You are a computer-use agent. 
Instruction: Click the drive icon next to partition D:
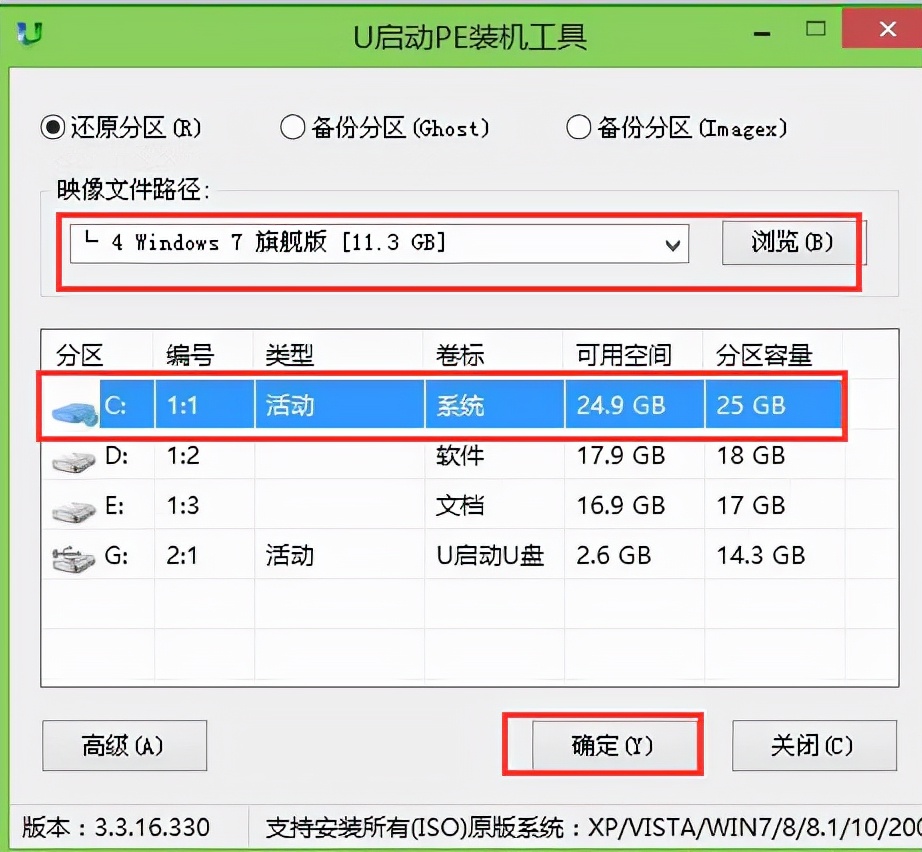click(72, 455)
